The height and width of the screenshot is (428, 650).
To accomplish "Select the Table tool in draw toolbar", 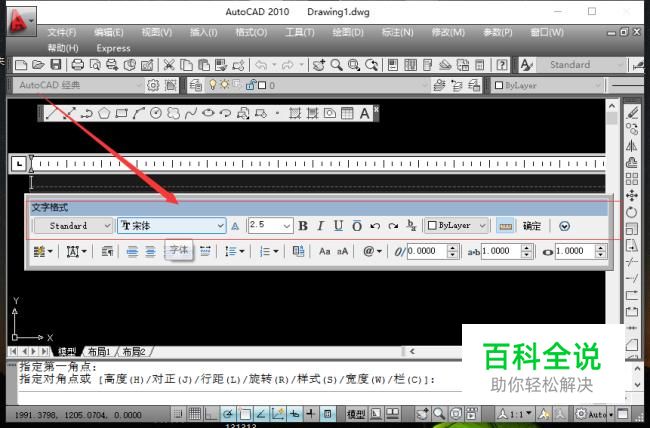I will click(x=347, y=113).
